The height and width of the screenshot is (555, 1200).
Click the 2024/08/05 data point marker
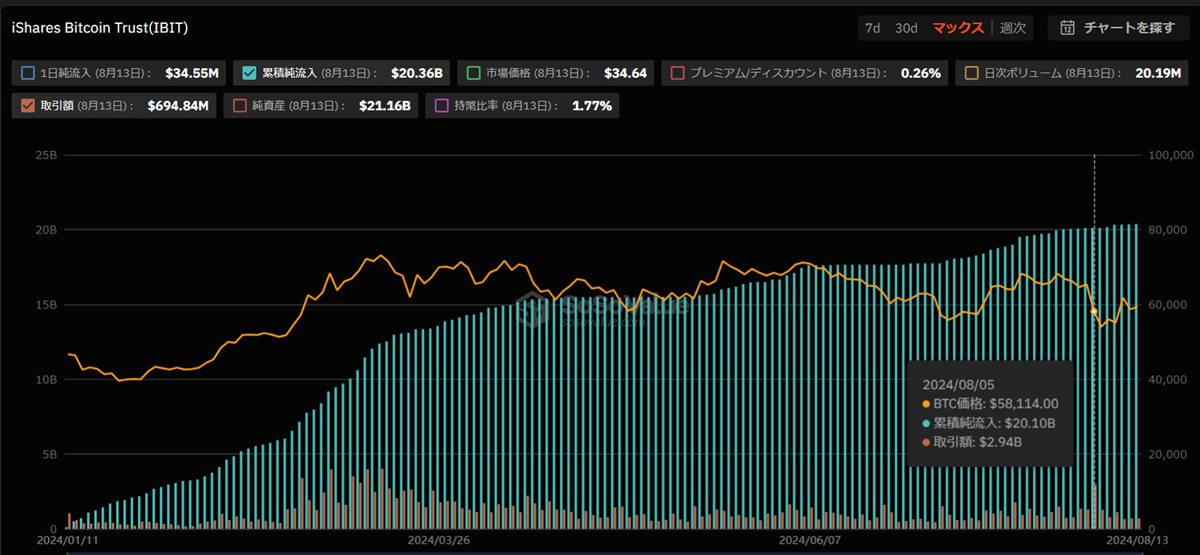1094,311
